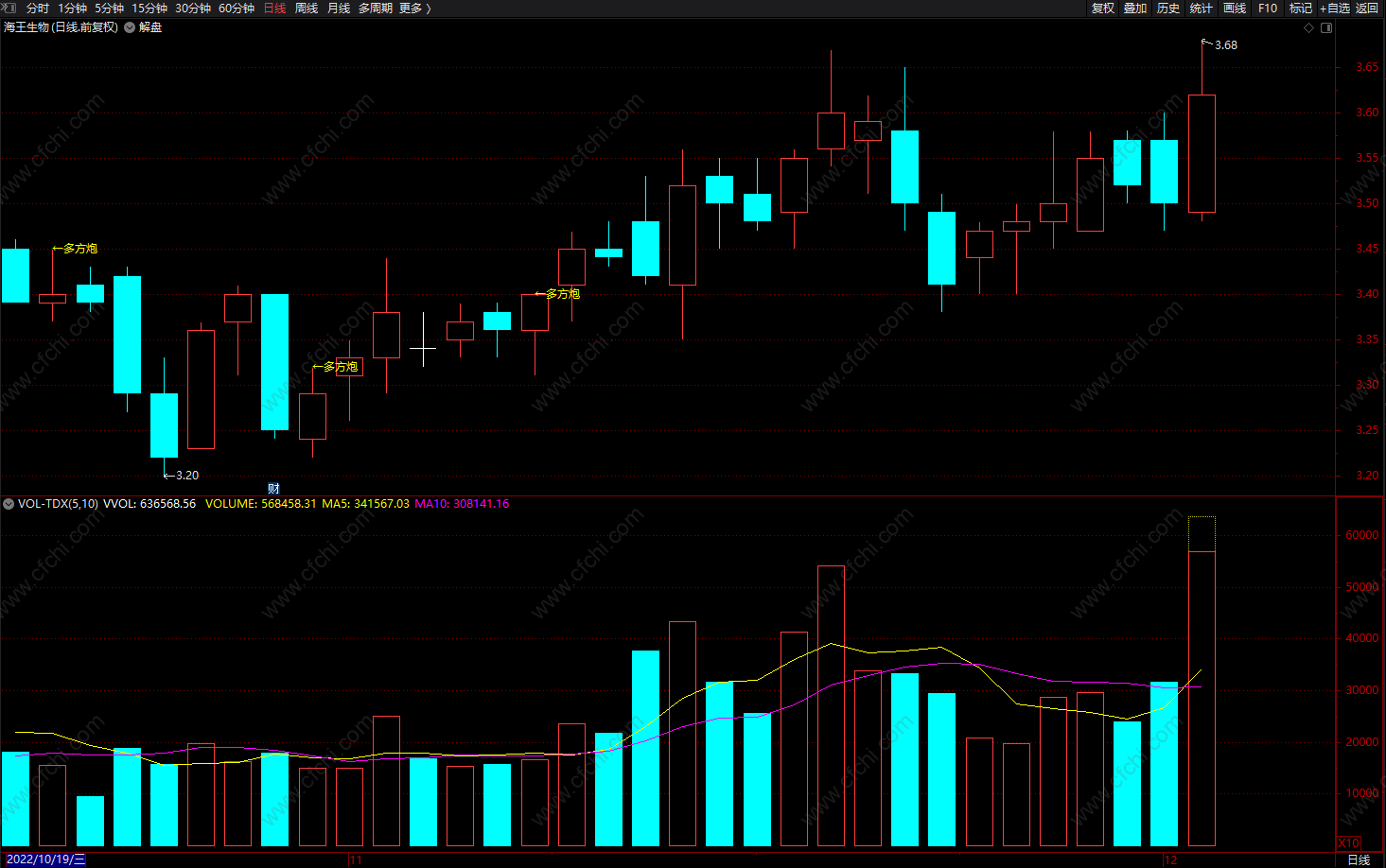The image size is (1386, 868).
Task: Expand the VOL-TDX indicator dropdown arrow
Action: tap(9, 504)
